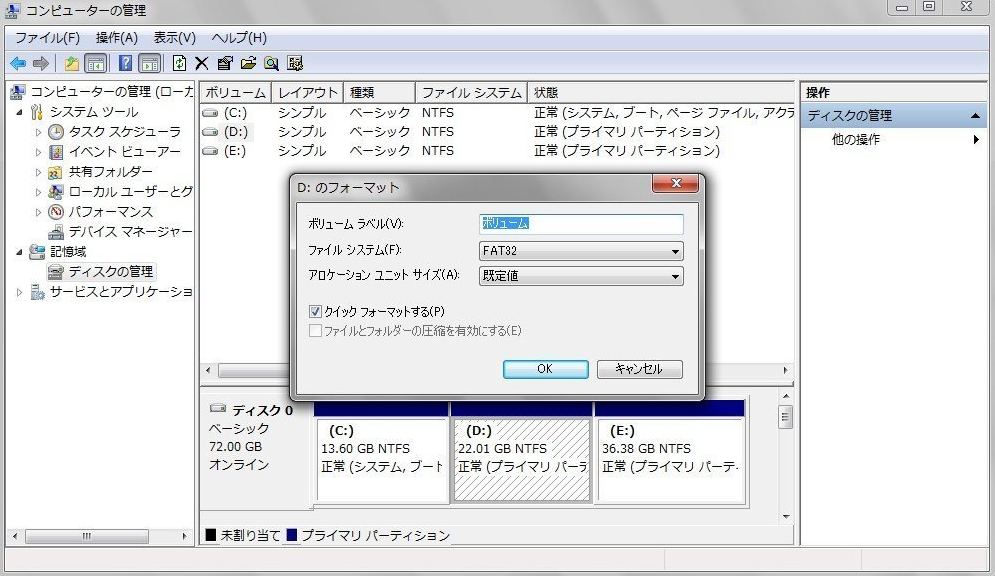Image resolution: width=995 pixels, height=576 pixels.
Task: Click the disabled 圧縮を有効にする checkbox
Action: [x=315, y=331]
